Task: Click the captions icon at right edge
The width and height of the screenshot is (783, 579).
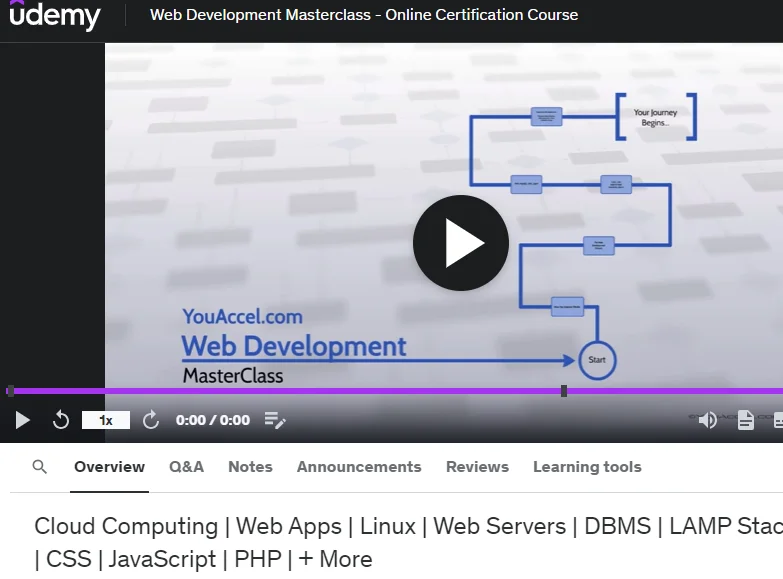Action: (778, 420)
